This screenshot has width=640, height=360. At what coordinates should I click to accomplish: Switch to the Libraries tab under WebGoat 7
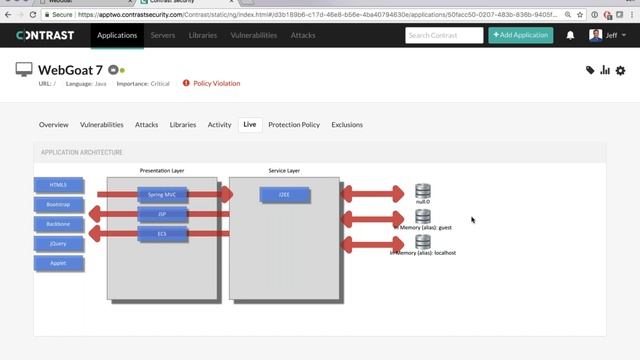[x=183, y=124]
